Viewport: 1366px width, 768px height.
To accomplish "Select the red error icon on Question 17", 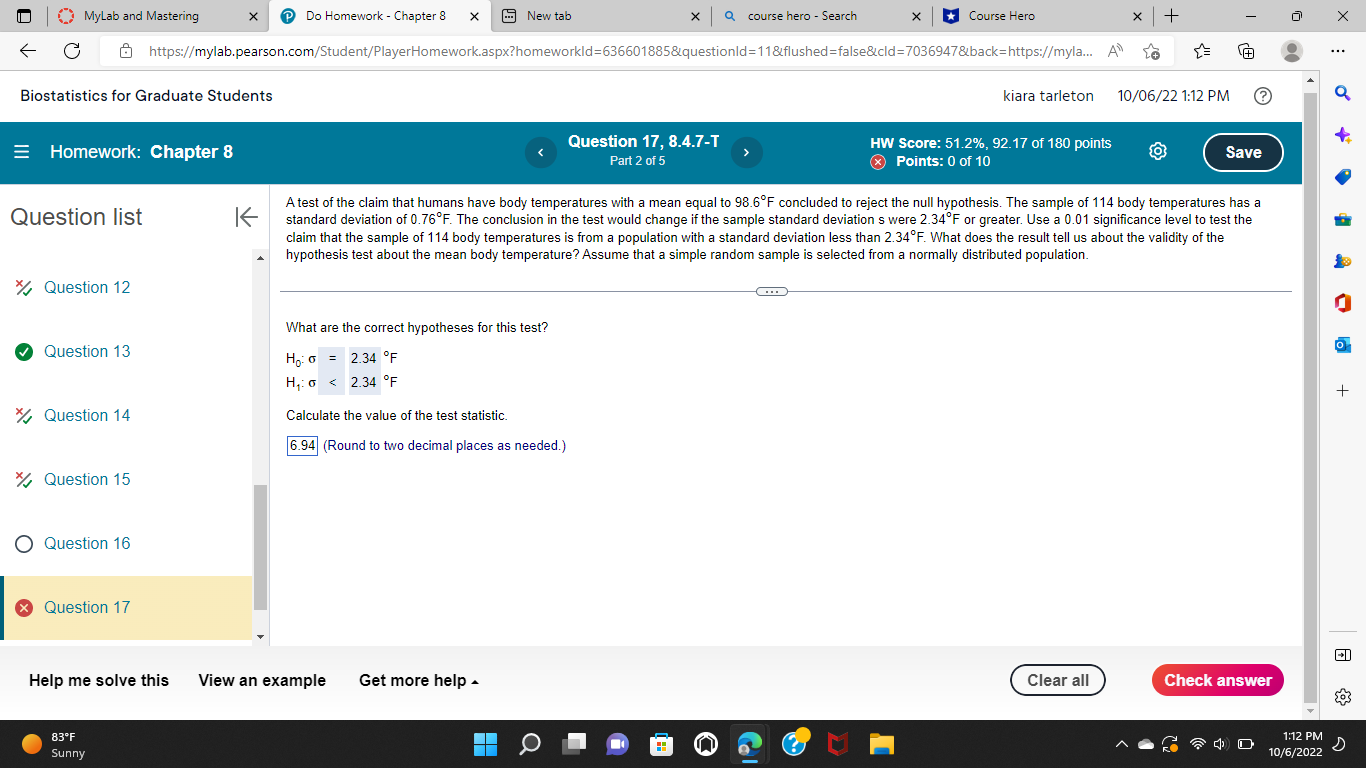I will point(23,607).
